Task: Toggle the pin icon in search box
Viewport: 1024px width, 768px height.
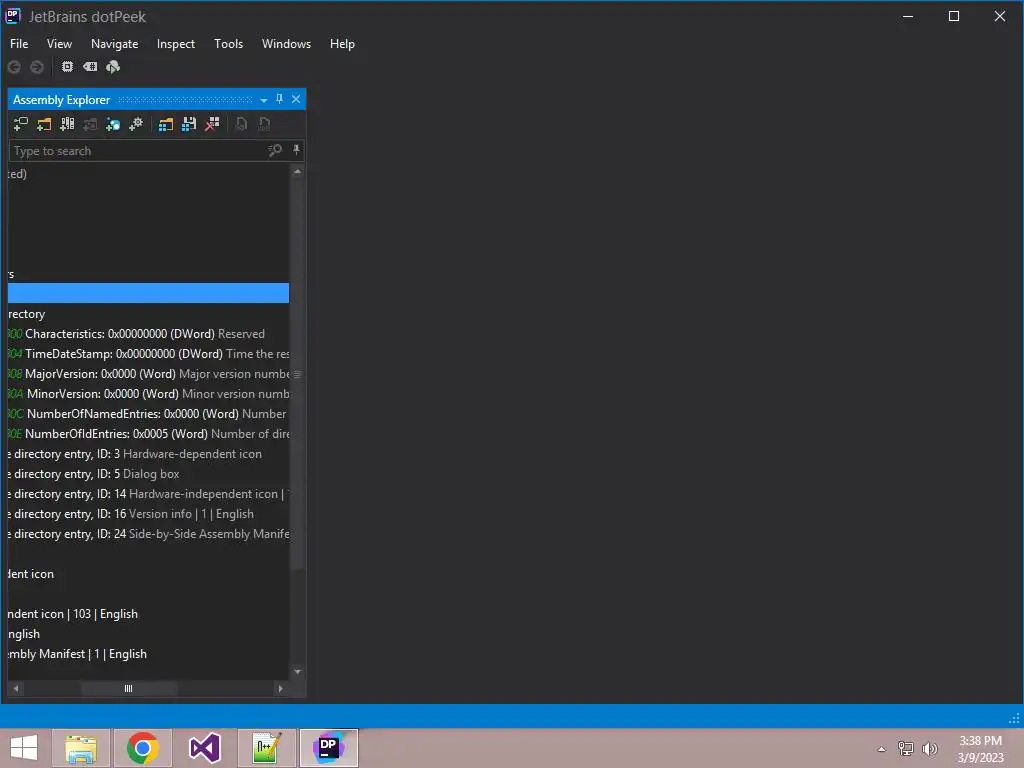Action: (296, 150)
